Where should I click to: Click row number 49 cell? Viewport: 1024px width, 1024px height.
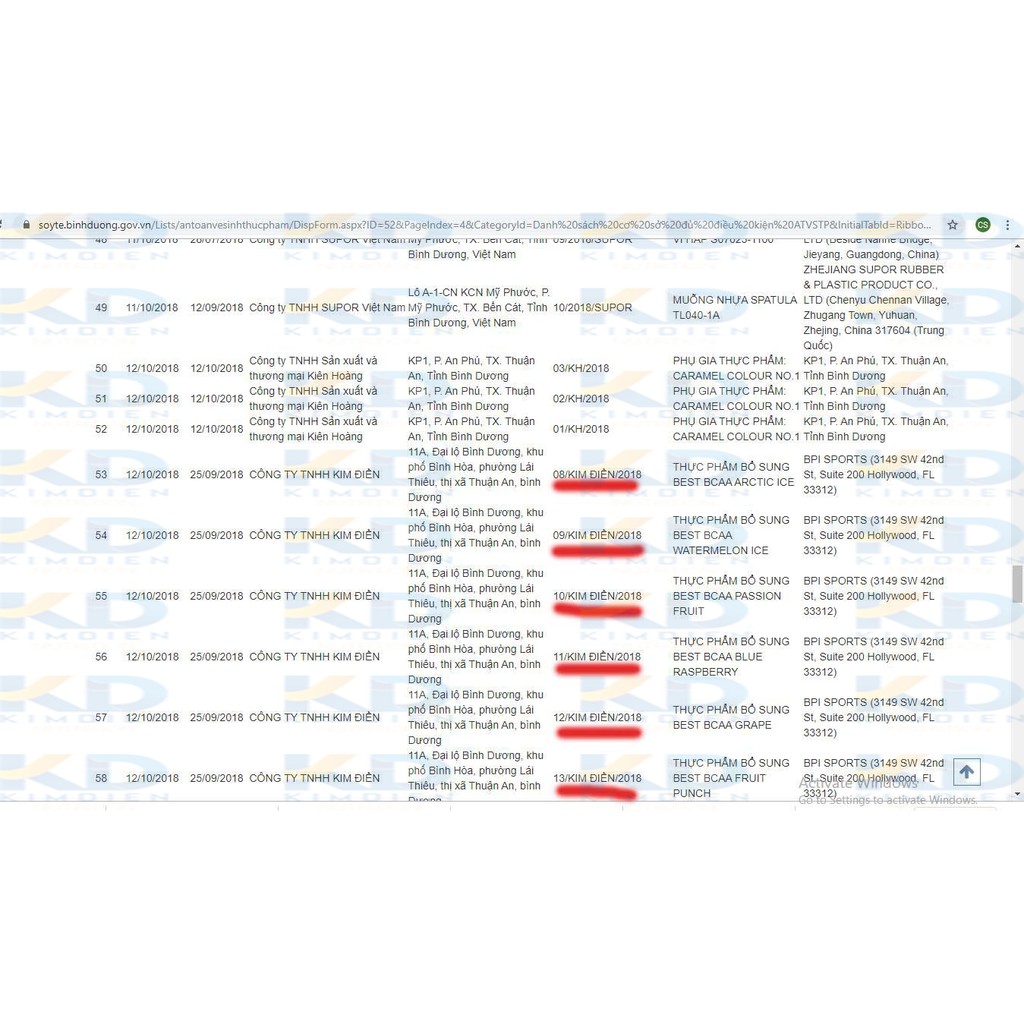(101, 307)
